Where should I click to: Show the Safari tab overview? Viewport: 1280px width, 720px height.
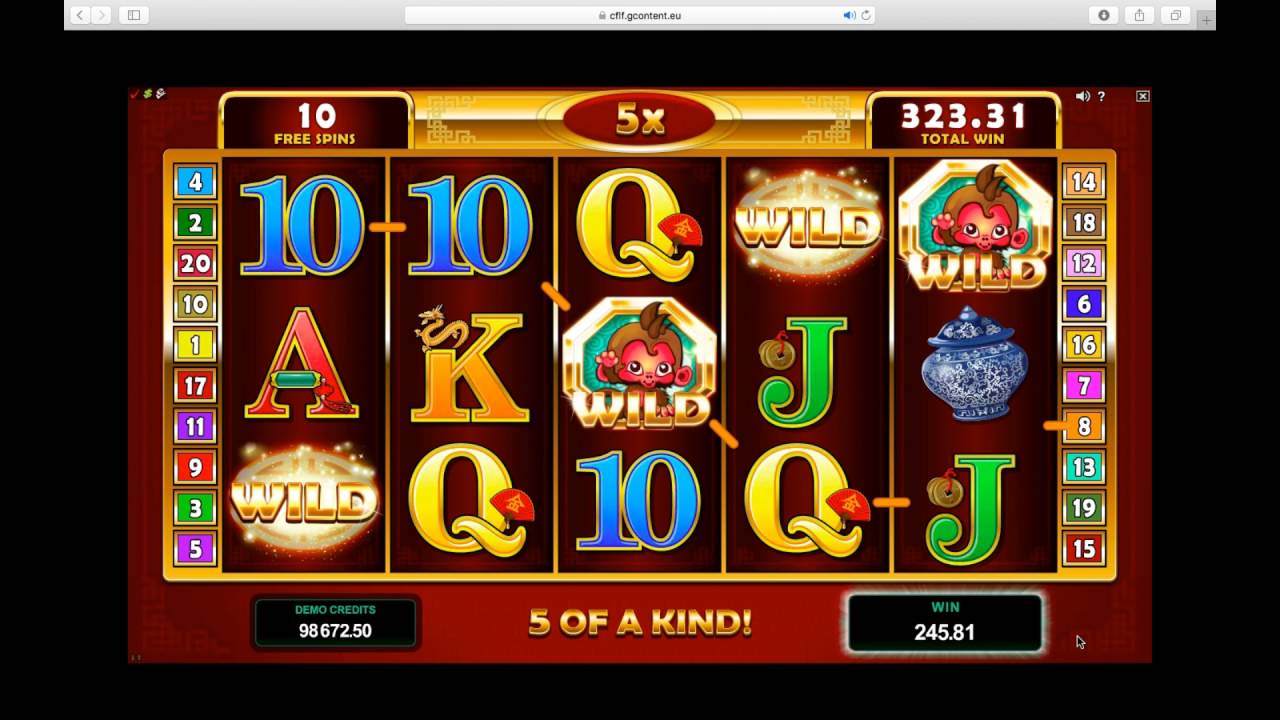(1176, 15)
